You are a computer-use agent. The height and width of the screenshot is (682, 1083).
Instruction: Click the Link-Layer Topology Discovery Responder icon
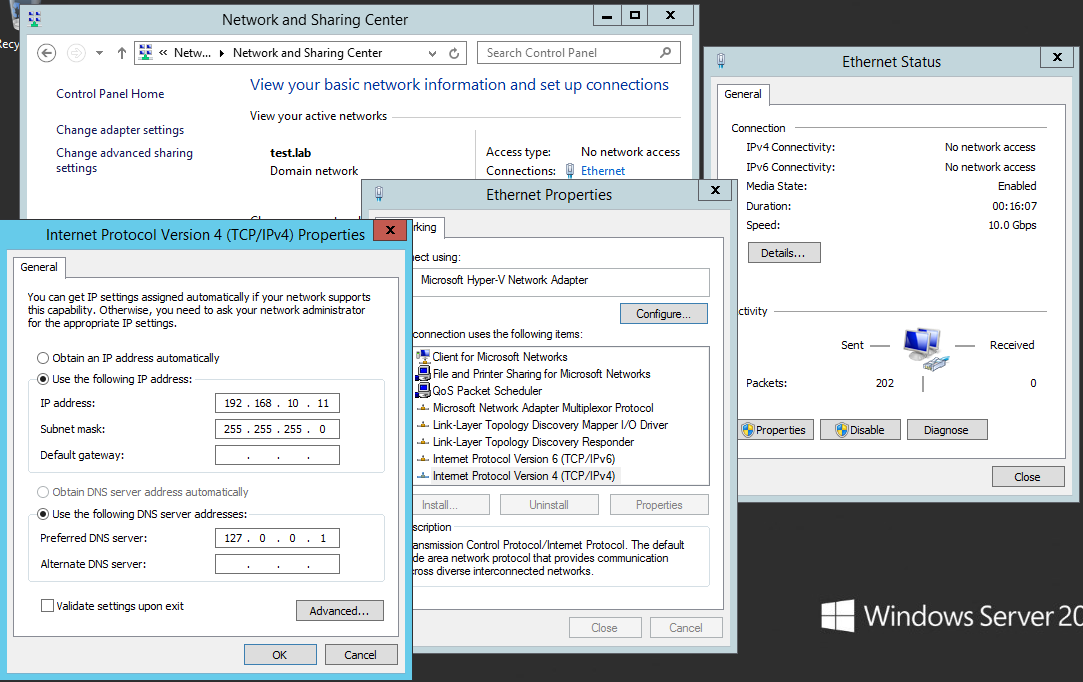tap(423, 442)
